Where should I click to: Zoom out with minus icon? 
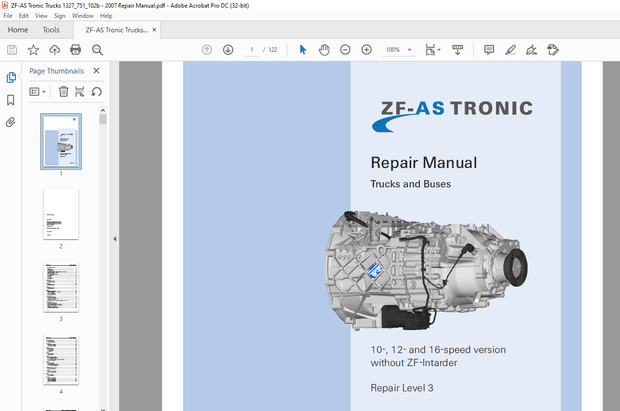[x=345, y=50]
